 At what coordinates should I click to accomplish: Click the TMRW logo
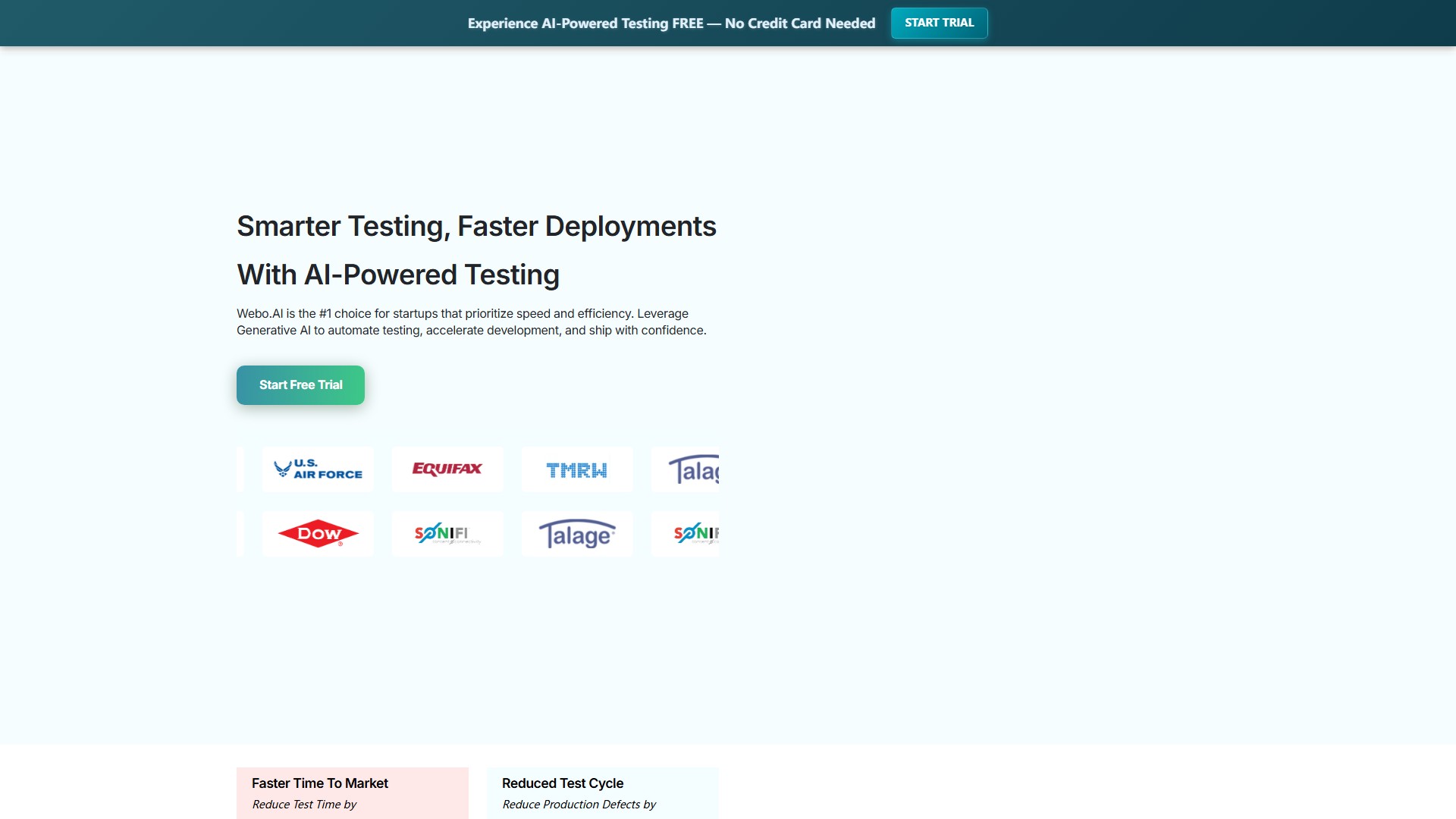[577, 470]
